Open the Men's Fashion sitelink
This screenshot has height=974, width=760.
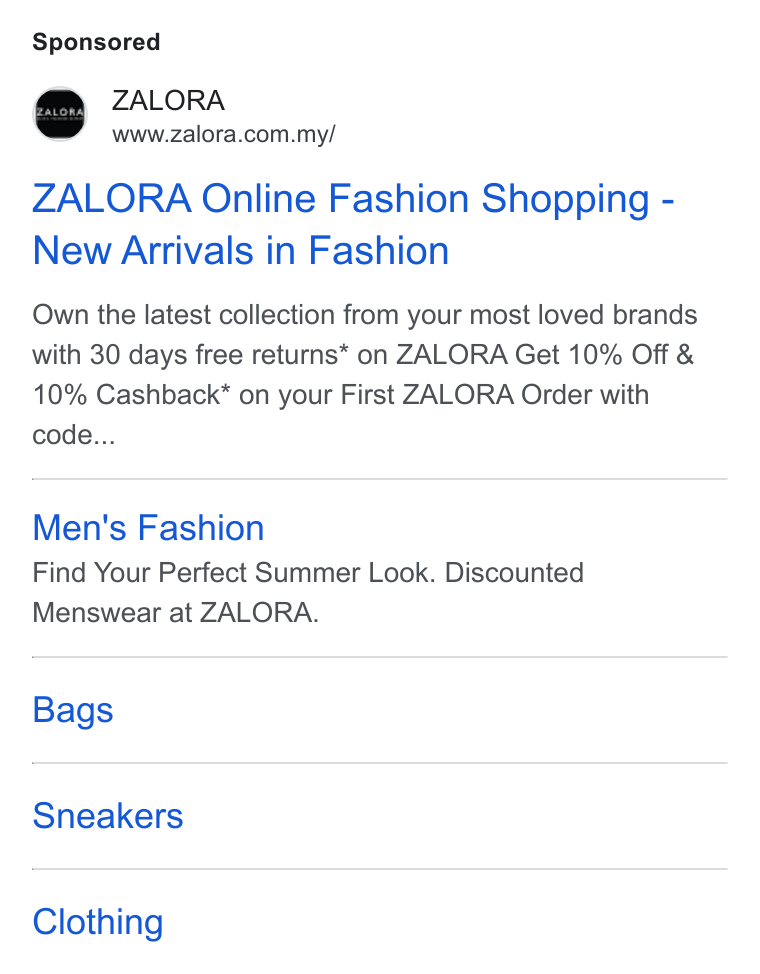[148, 528]
